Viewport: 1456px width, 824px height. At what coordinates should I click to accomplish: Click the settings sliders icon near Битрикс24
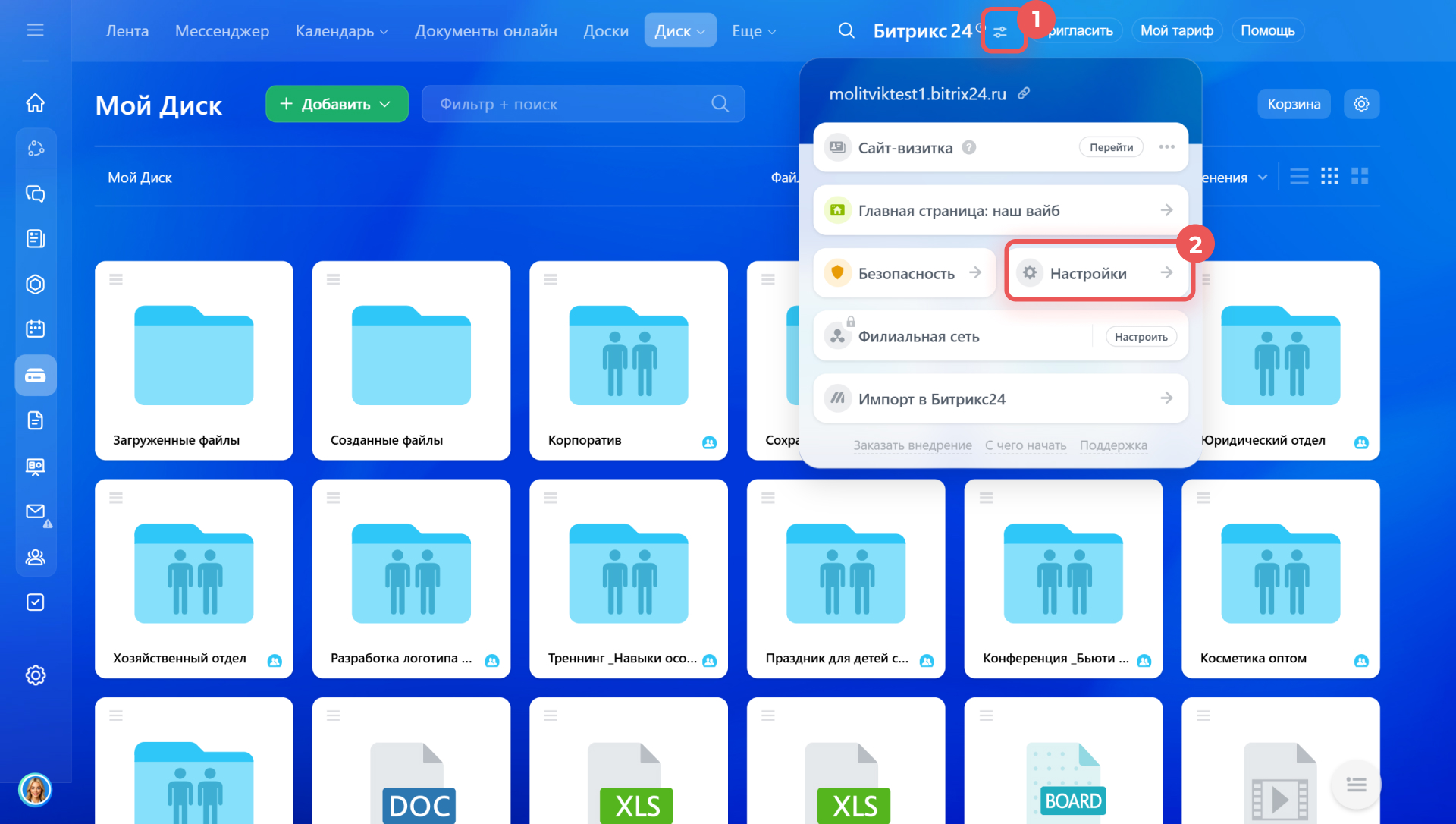click(1001, 32)
